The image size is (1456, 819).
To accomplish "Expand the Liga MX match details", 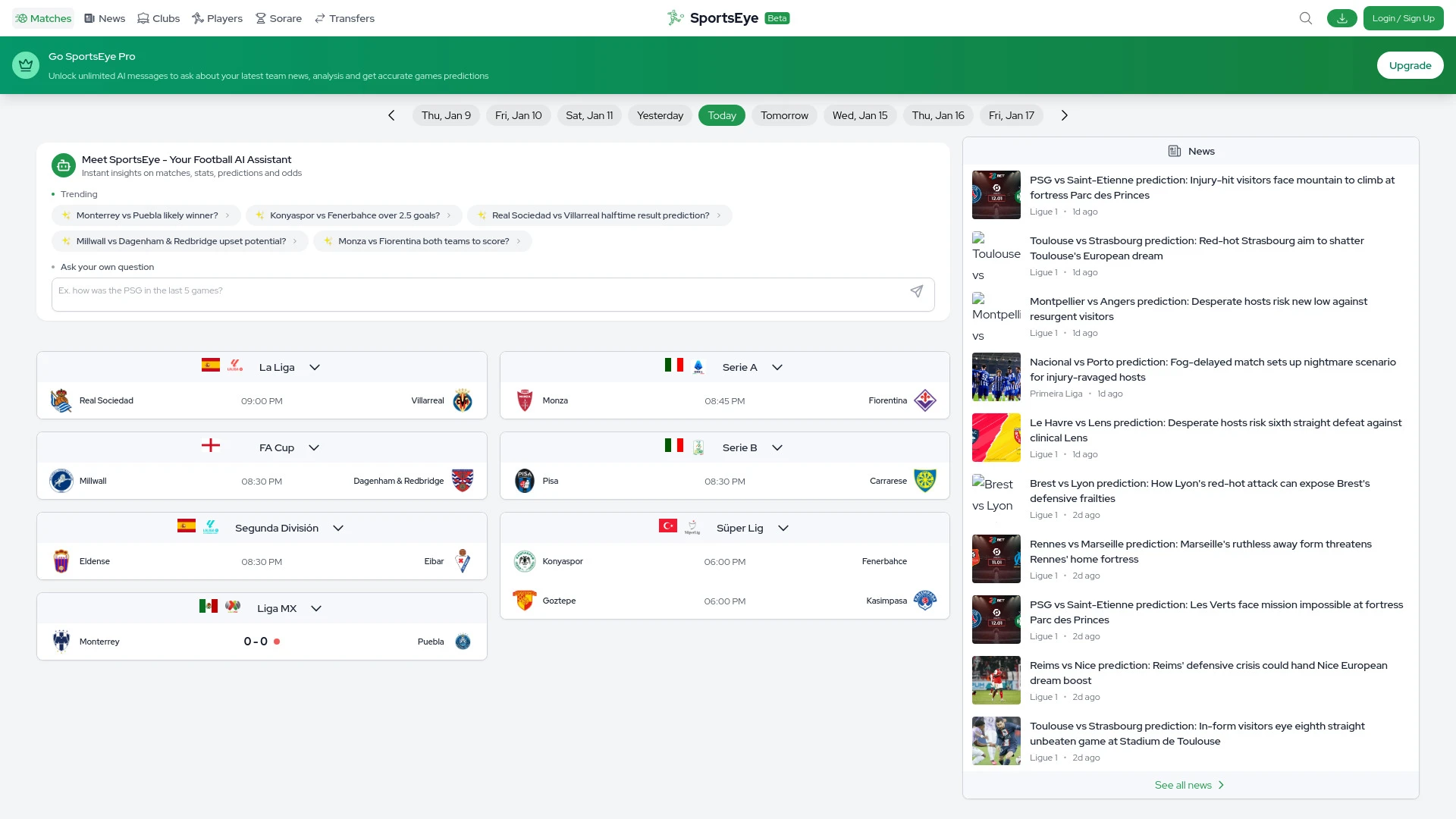I will (x=316, y=608).
